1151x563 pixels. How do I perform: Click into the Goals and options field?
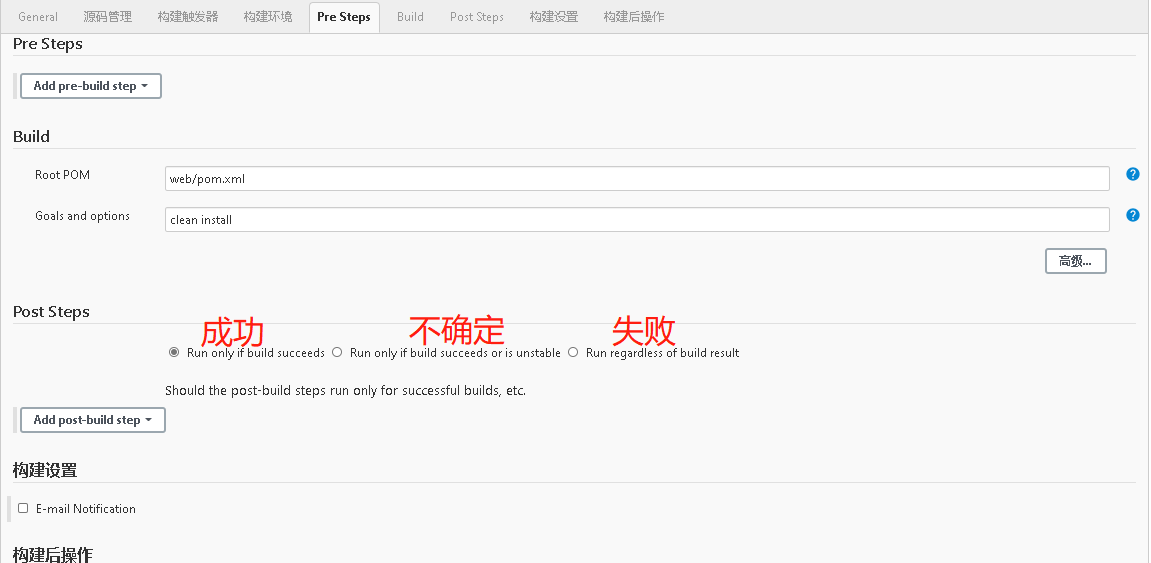coord(637,220)
